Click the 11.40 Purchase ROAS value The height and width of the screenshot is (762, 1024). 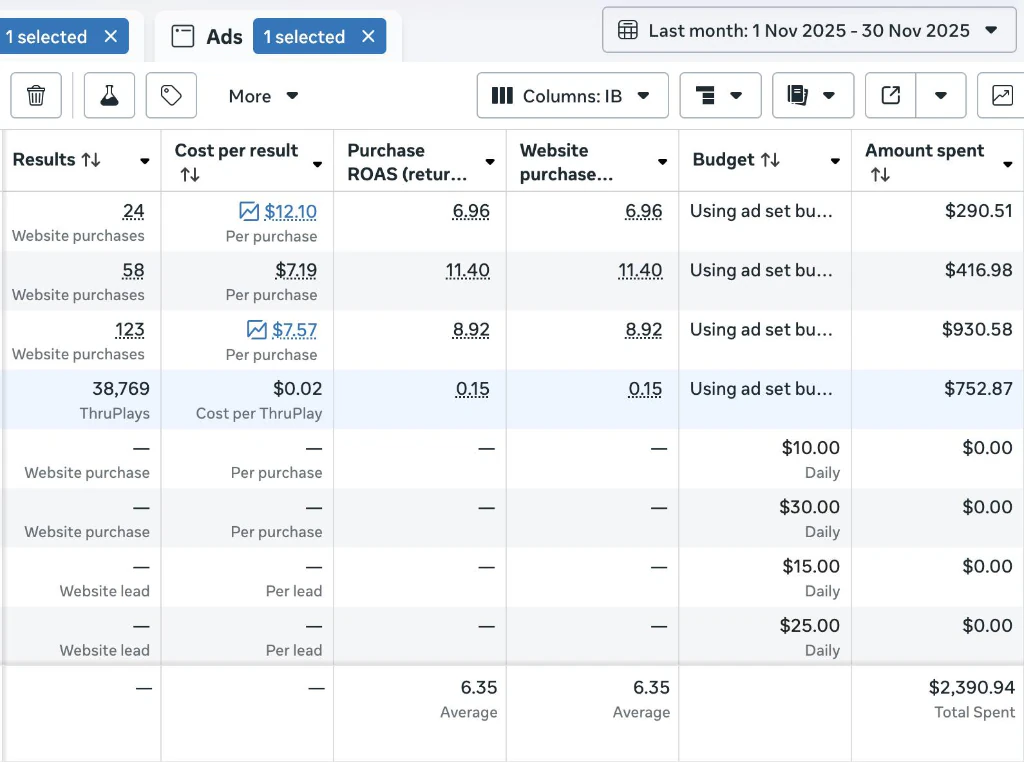point(468,270)
